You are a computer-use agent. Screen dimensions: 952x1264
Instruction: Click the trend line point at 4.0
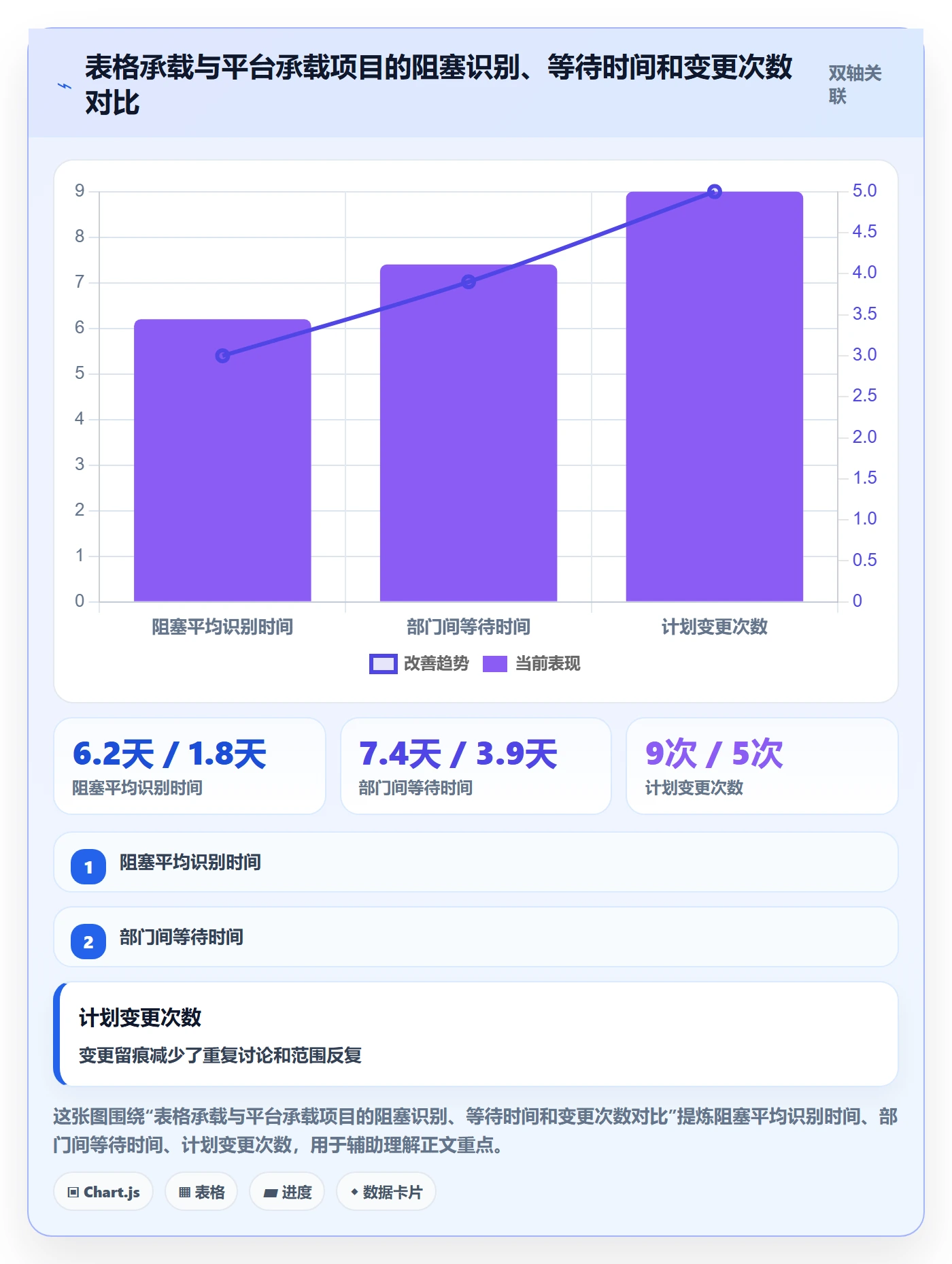click(469, 282)
